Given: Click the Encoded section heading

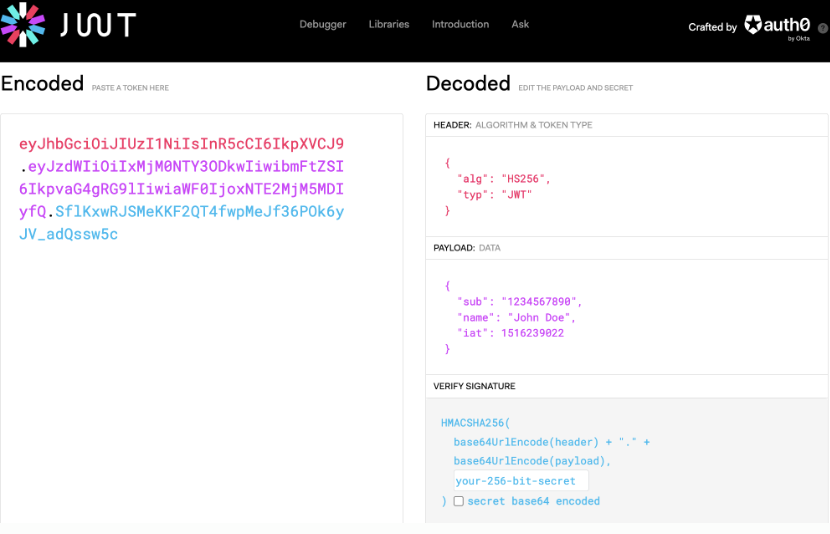Looking at the screenshot, I should [x=42, y=84].
